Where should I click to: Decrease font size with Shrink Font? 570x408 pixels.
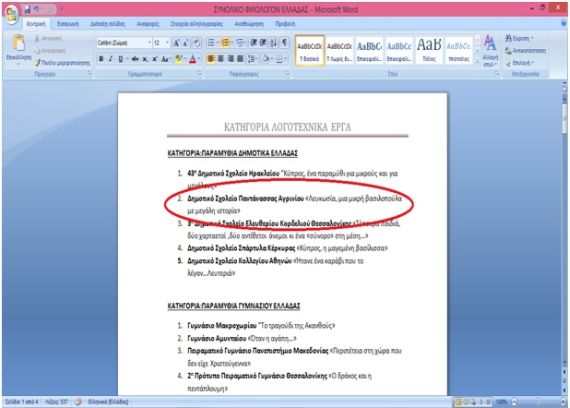(186, 43)
